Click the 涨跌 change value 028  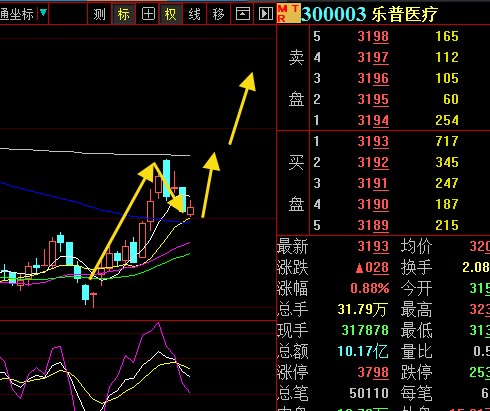pyautogui.click(x=372, y=268)
